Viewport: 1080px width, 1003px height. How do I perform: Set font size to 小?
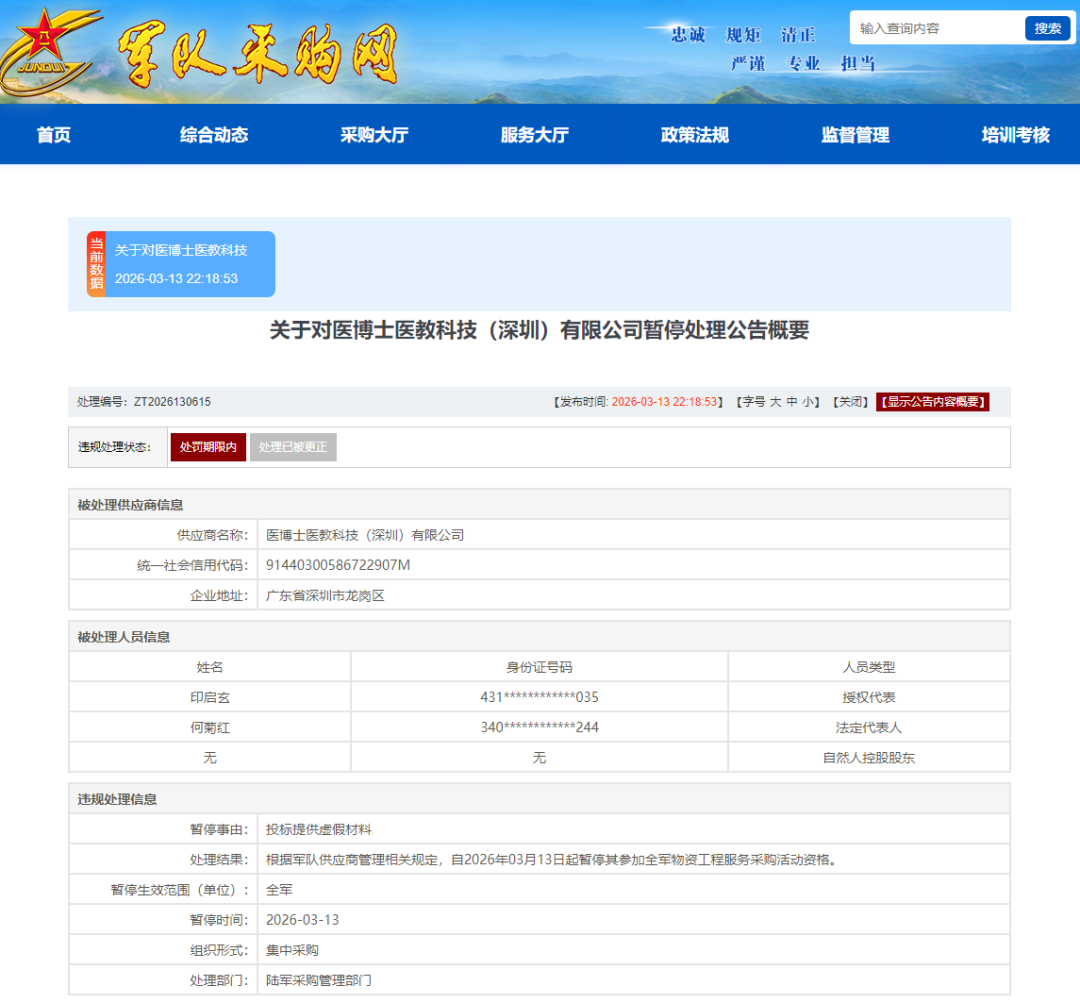[806, 398]
